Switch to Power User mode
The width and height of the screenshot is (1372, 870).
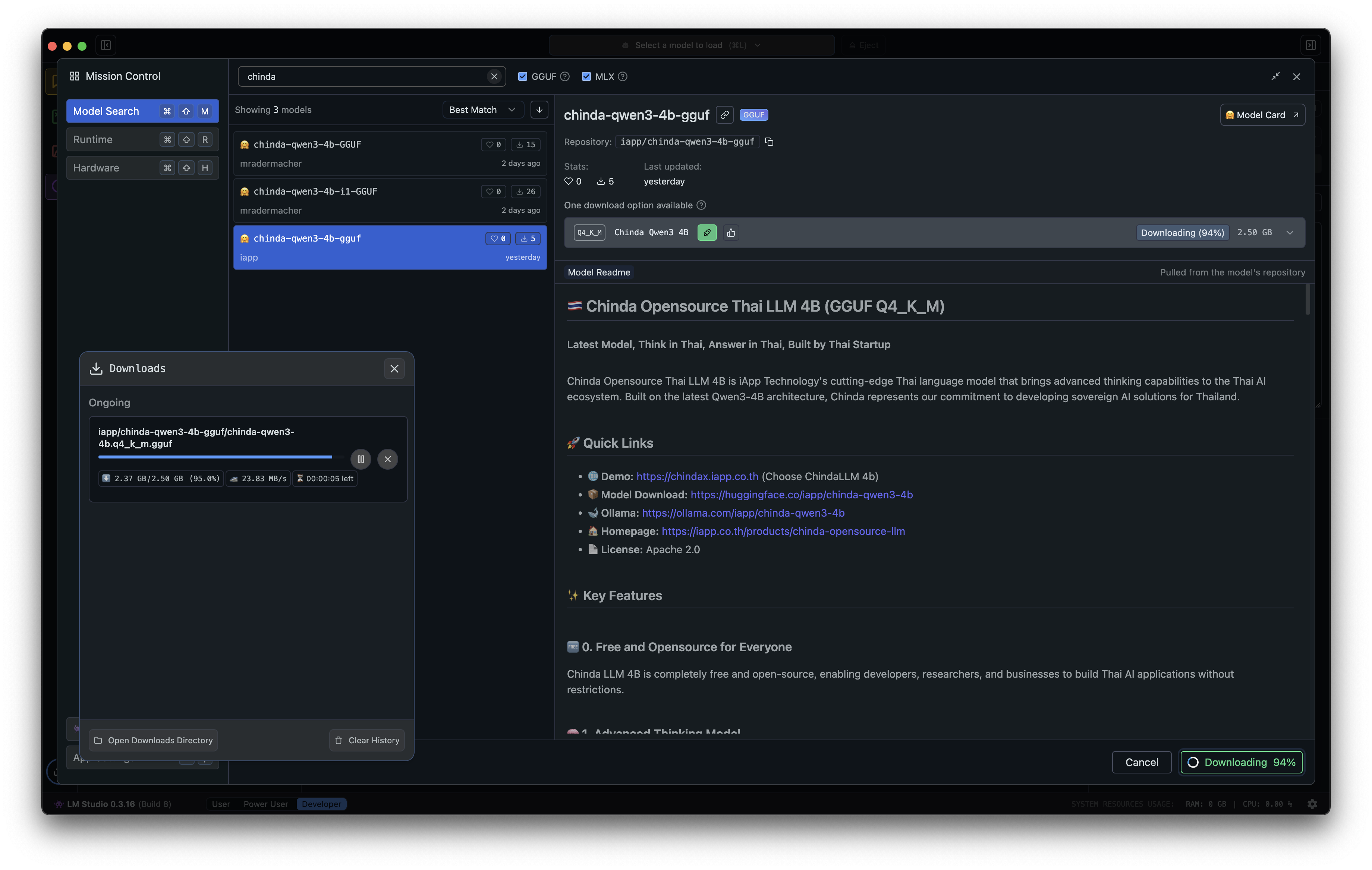click(265, 804)
